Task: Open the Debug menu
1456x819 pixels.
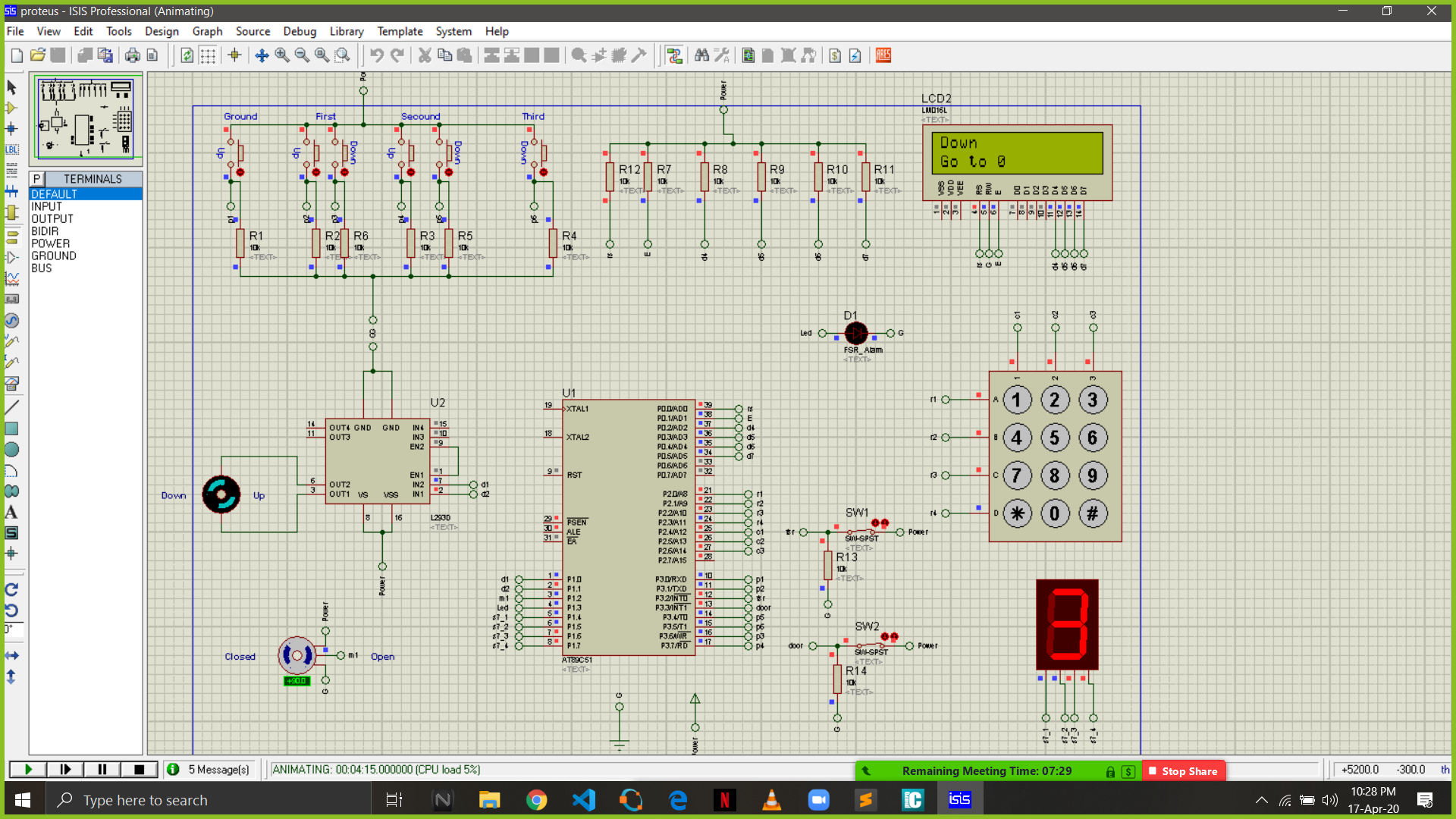Action: point(299,31)
